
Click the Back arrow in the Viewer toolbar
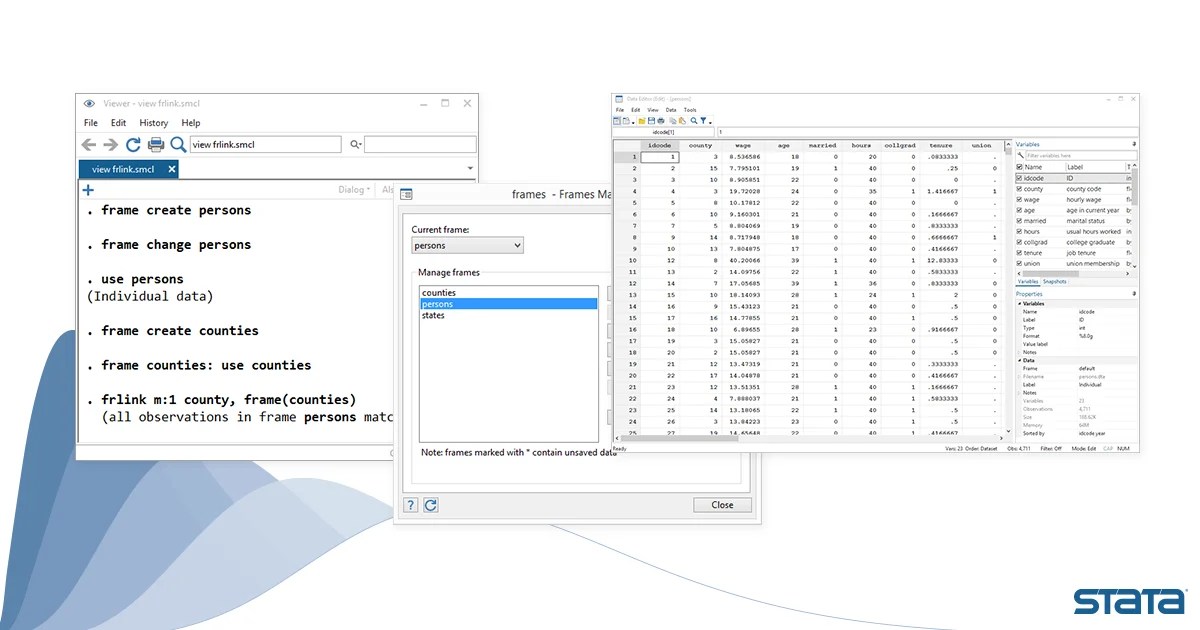[88, 143]
